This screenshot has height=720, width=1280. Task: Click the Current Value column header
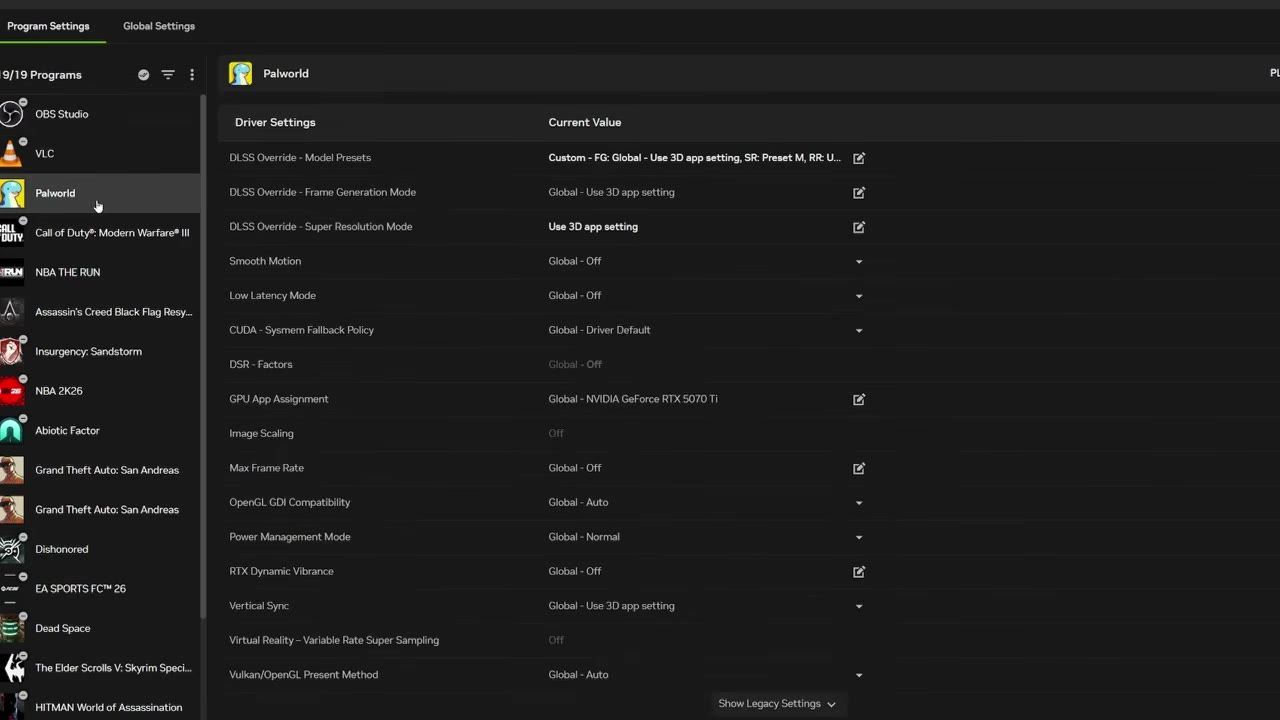585,122
